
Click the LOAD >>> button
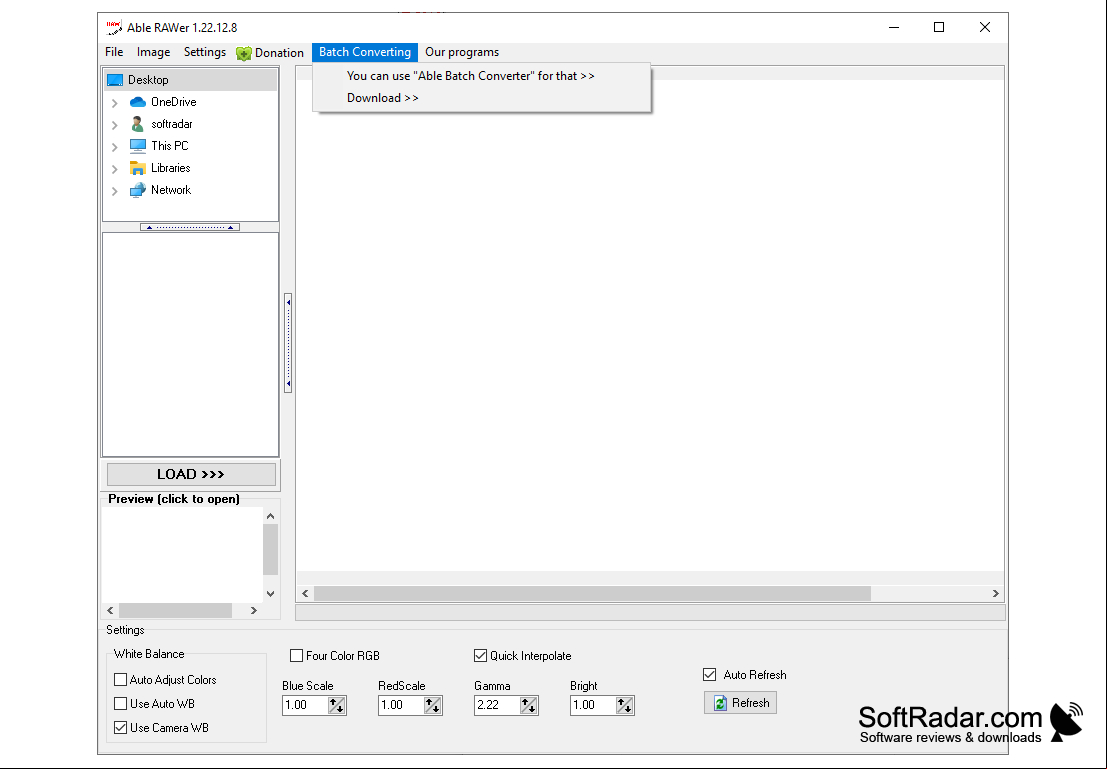click(x=191, y=475)
